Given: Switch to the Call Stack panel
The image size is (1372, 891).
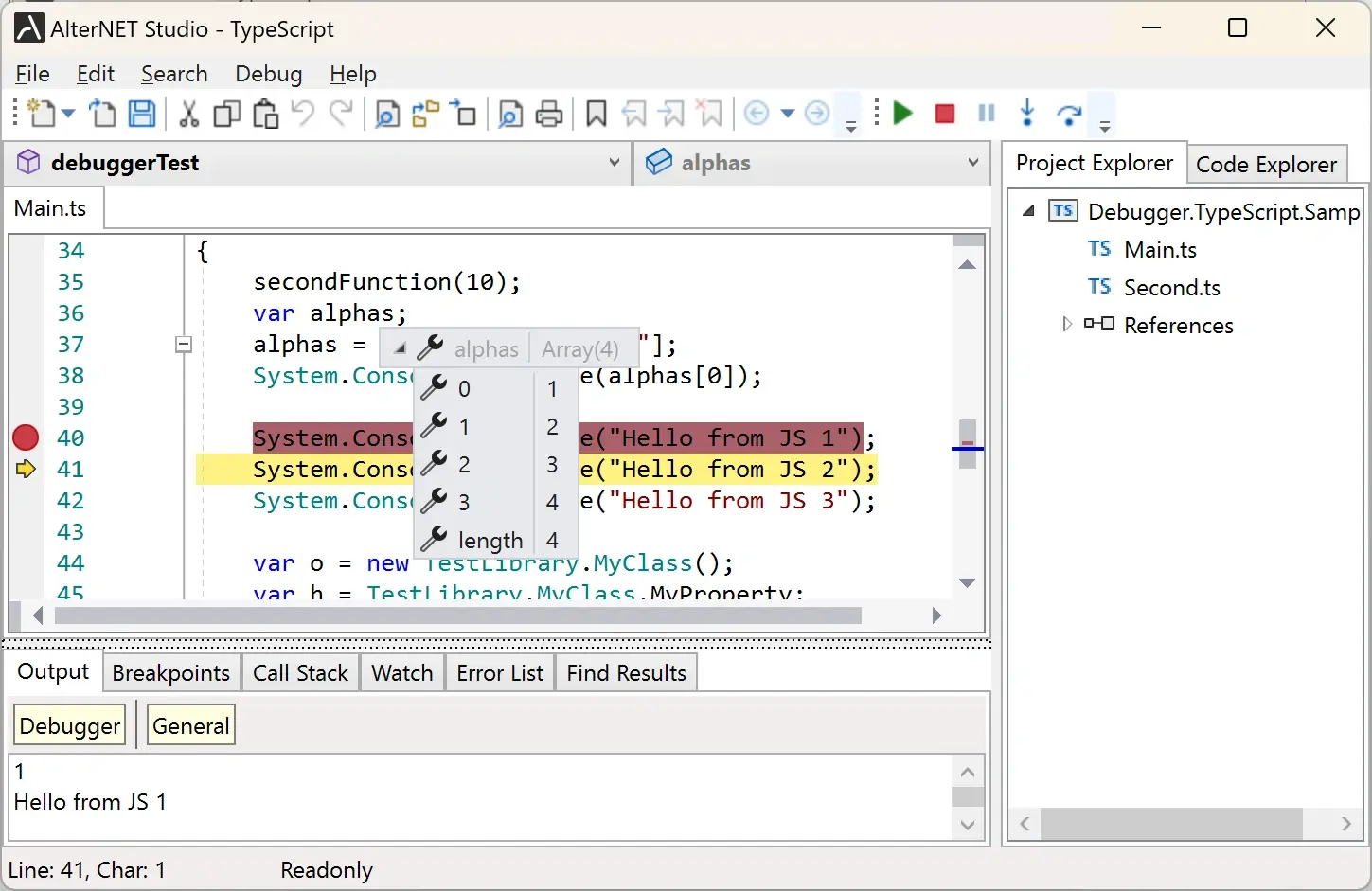Looking at the screenshot, I should tap(300, 672).
